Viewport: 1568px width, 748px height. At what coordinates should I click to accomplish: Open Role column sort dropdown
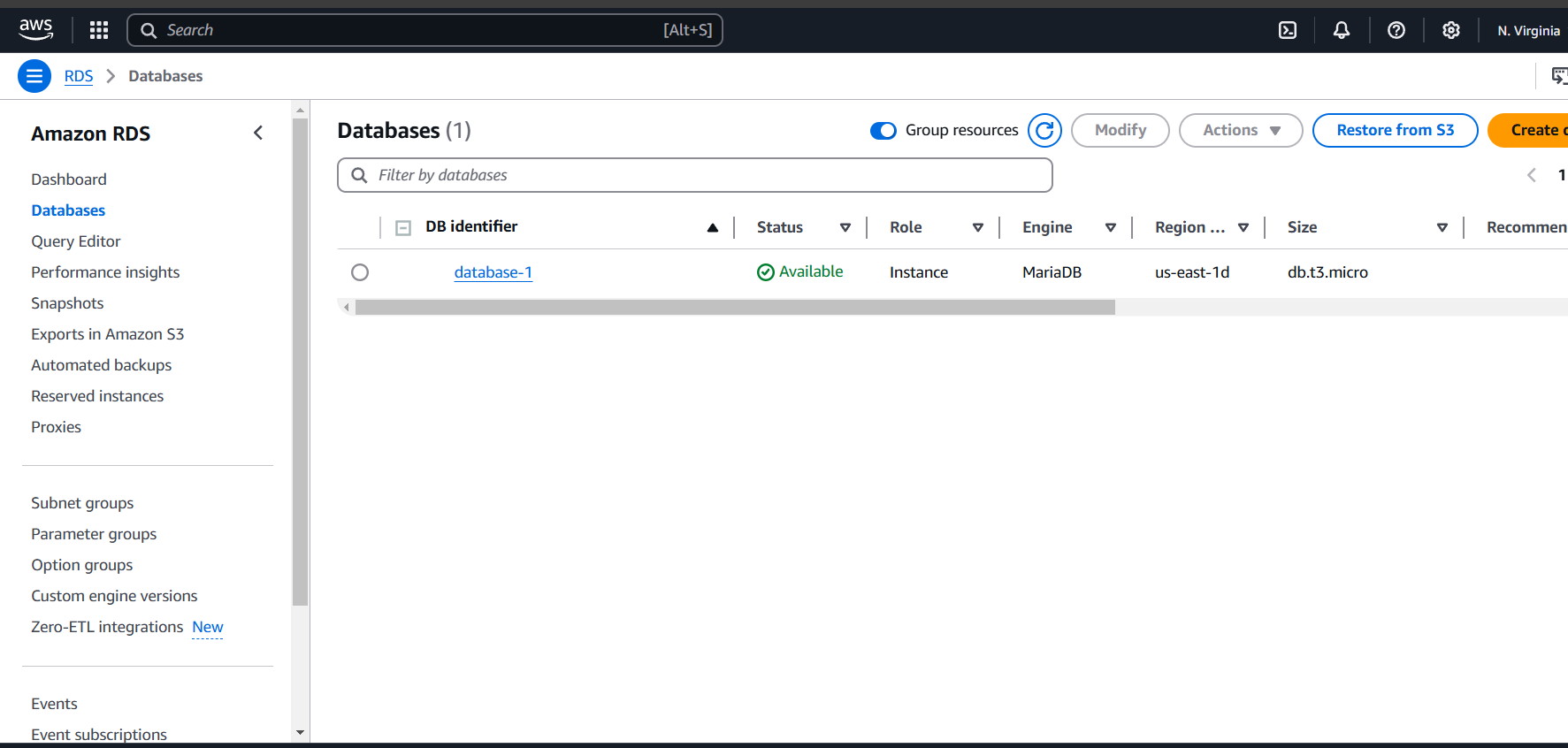(978, 227)
